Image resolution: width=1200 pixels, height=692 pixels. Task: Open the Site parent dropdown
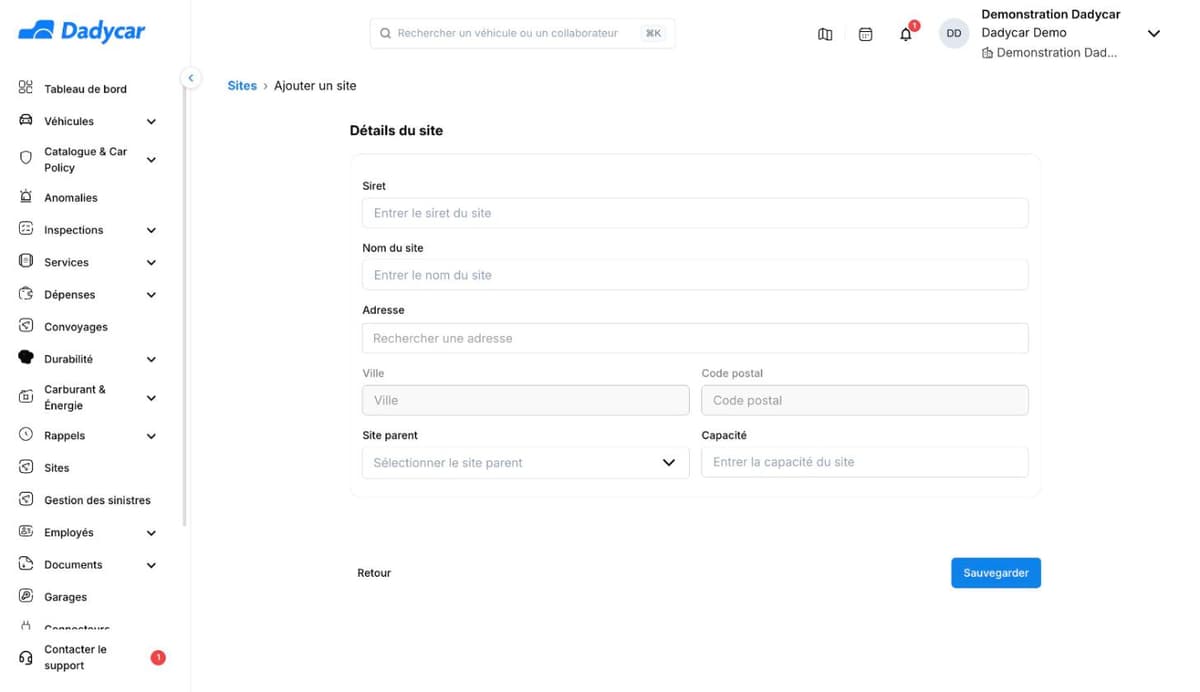pos(525,462)
